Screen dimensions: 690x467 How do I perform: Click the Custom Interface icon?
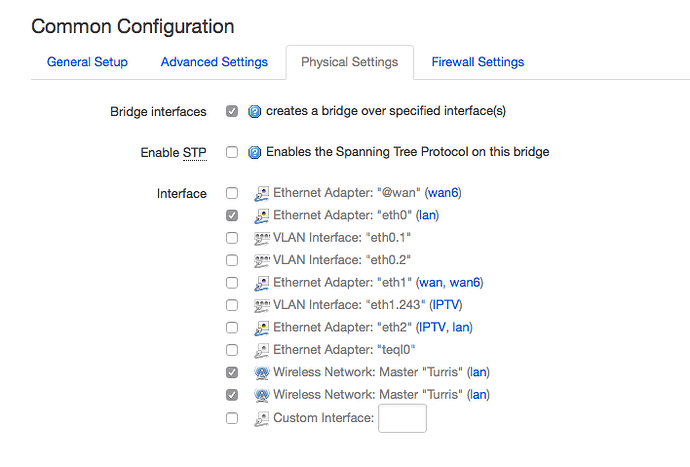[x=261, y=418]
